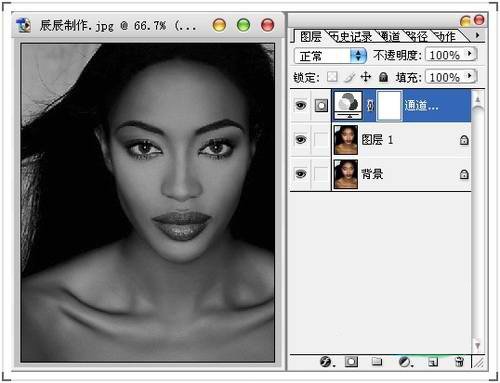Toggle link box beside 图层 1
Viewport: 500px width, 383px height.
tap(321, 139)
